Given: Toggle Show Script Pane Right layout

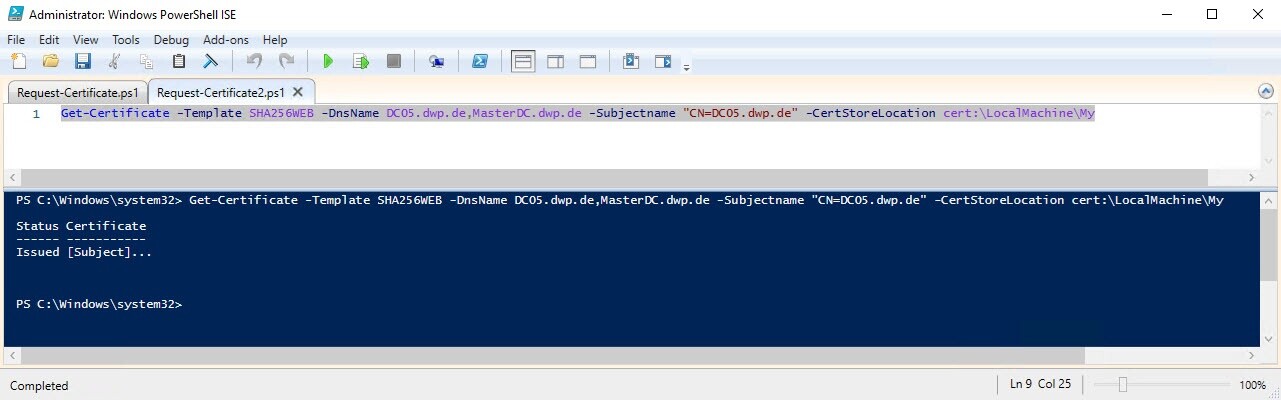Looking at the screenshot, I should click(x=555, y=62).
